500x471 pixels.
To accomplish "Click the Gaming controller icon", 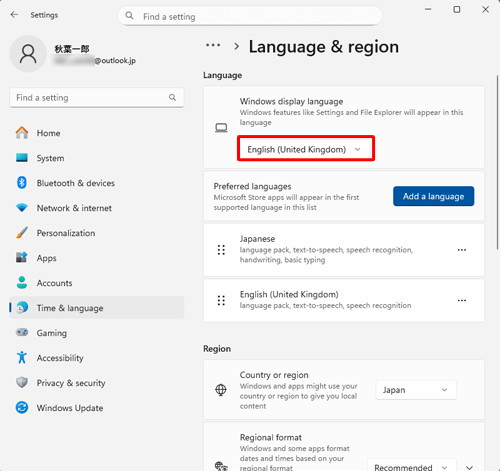I will tap(22, 332).
